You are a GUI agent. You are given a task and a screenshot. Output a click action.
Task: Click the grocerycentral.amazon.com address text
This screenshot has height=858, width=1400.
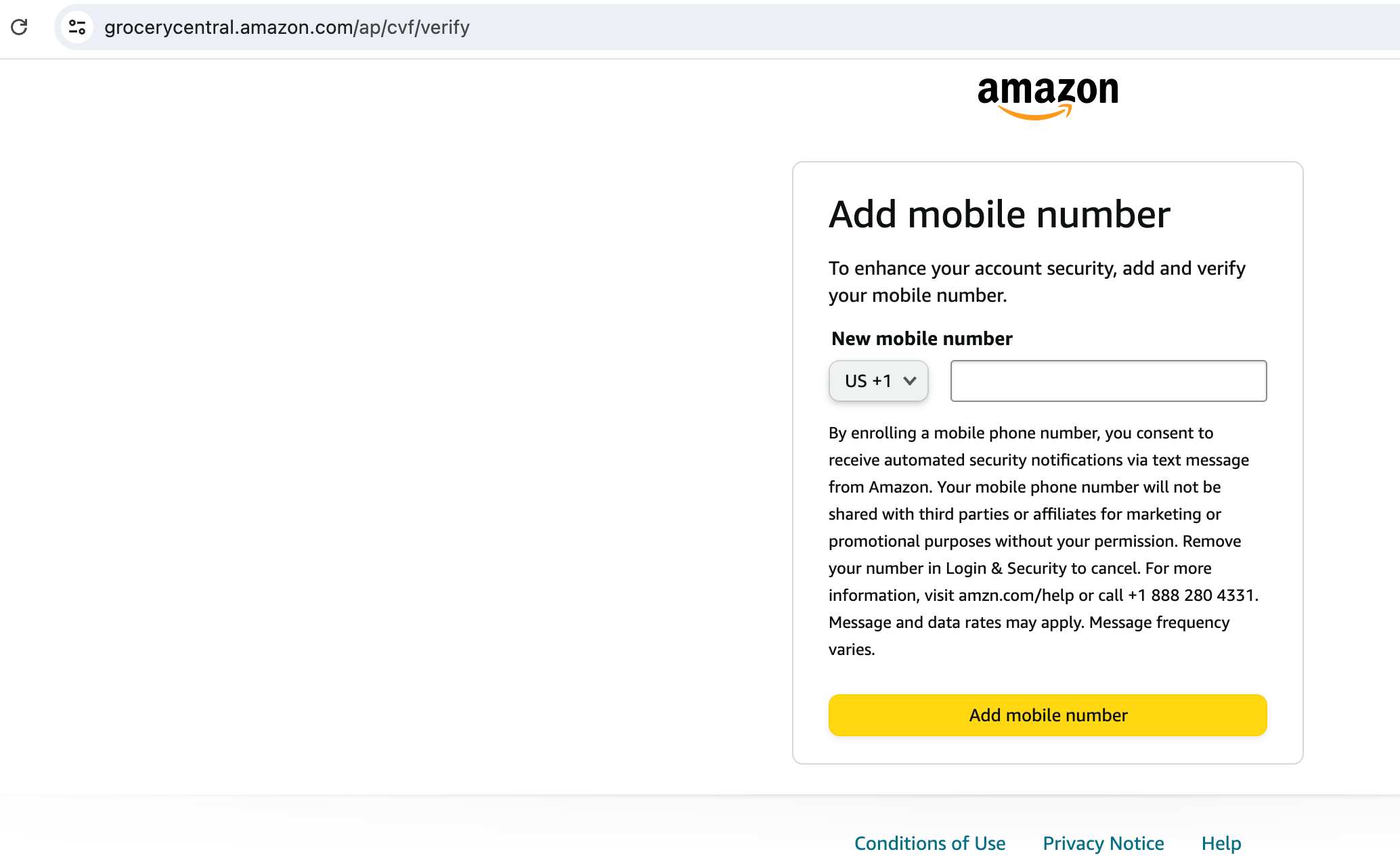pos(286,28)
